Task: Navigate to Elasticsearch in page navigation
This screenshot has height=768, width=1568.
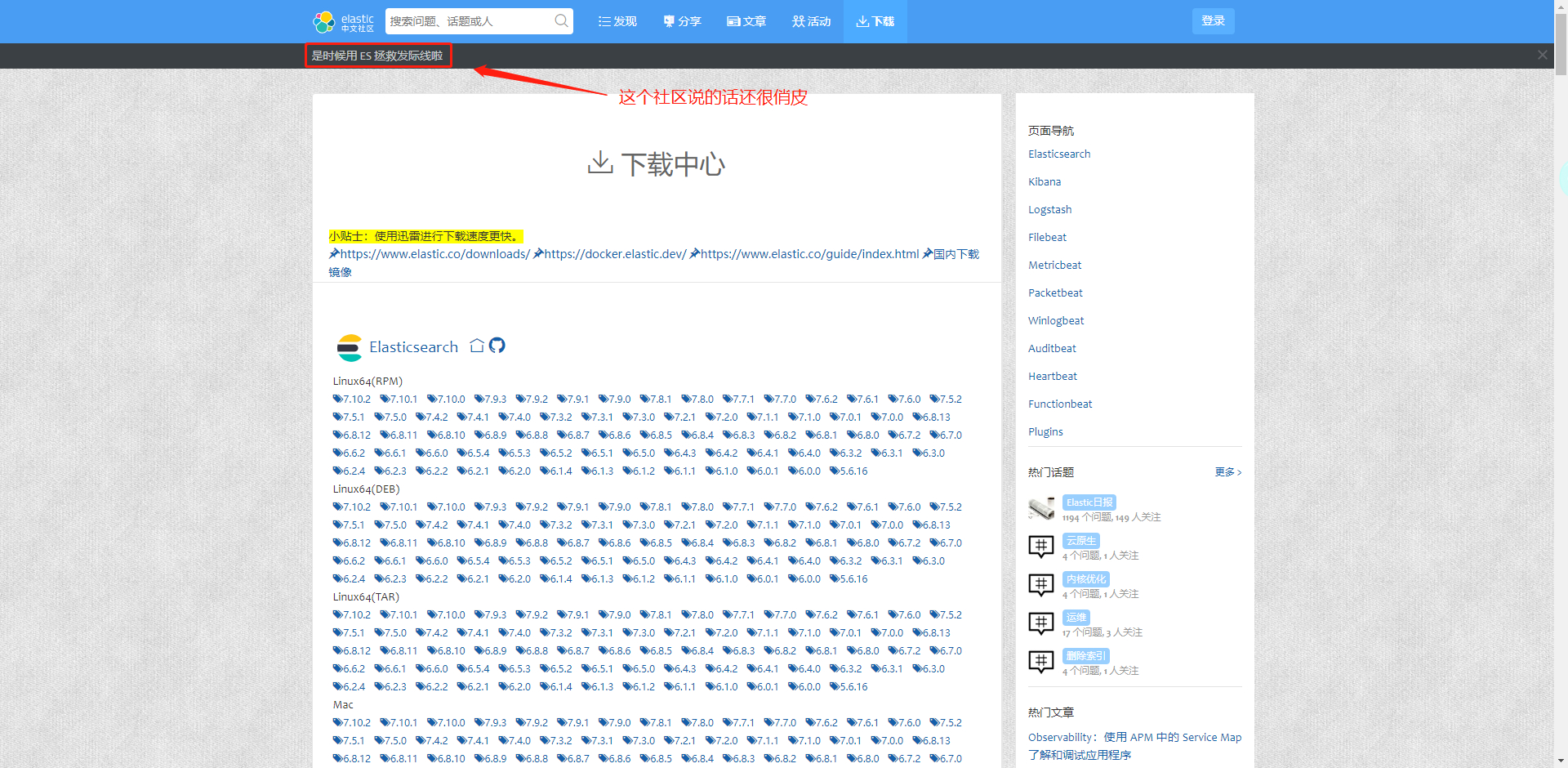Action: coord(1059,154)
